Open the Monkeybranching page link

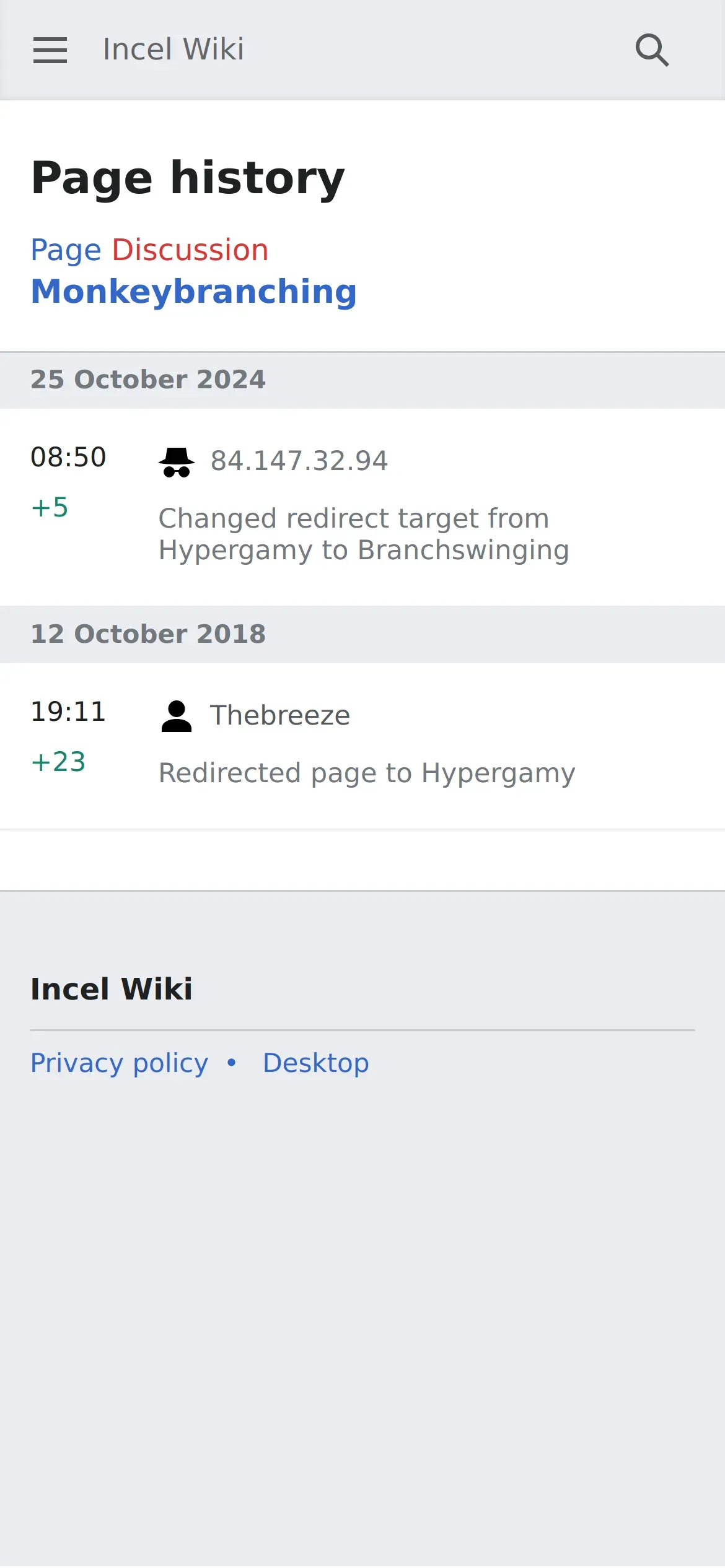[x=194, y=292]
